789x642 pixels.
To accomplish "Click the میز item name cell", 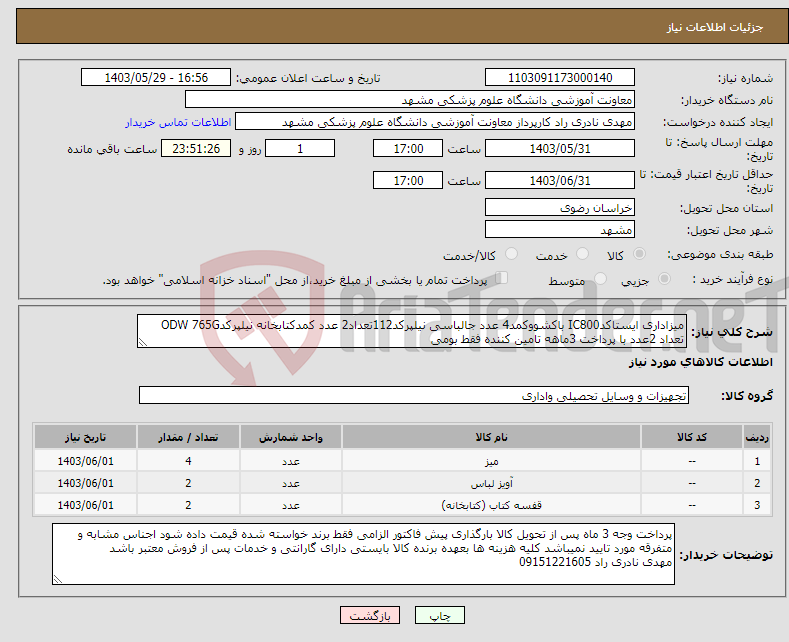I will (x=491, y=461).
